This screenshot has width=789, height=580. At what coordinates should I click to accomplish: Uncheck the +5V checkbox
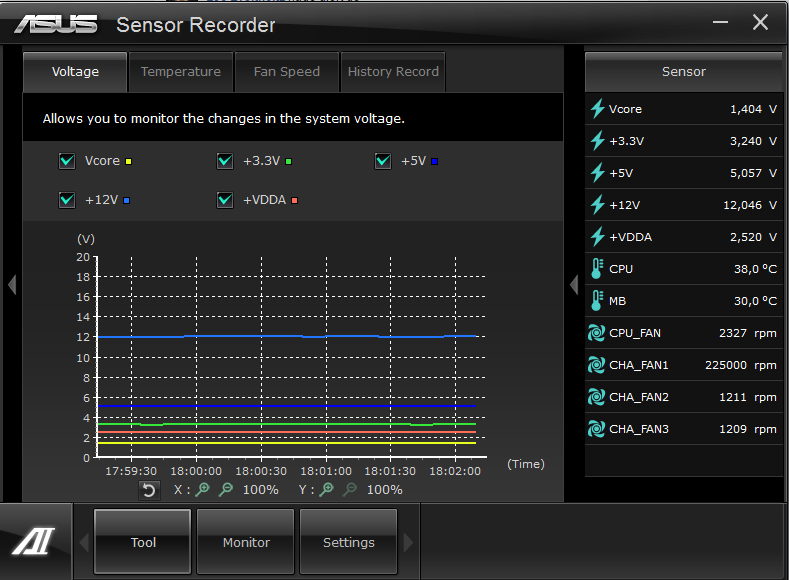383,161
